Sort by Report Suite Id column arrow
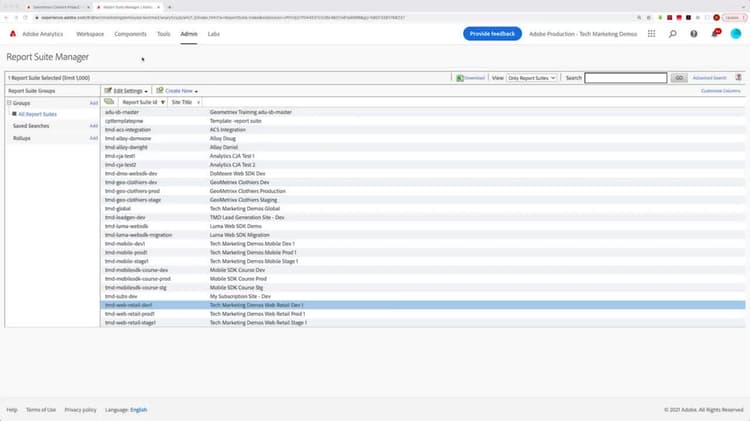The image size is (750, 421). 163,102
